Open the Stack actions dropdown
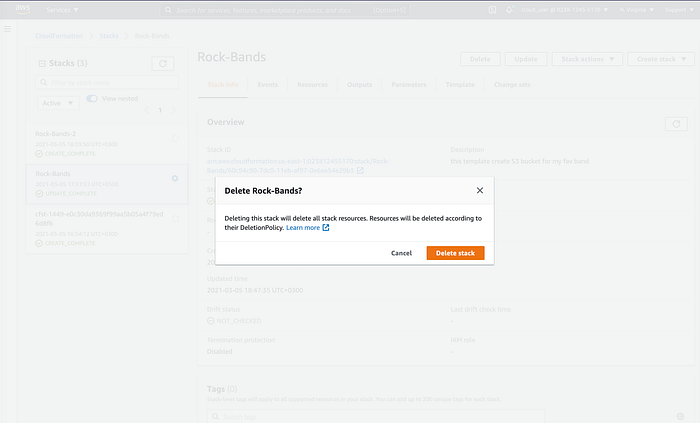This screenshot has height=423, width=700. (x=588, y=59)
